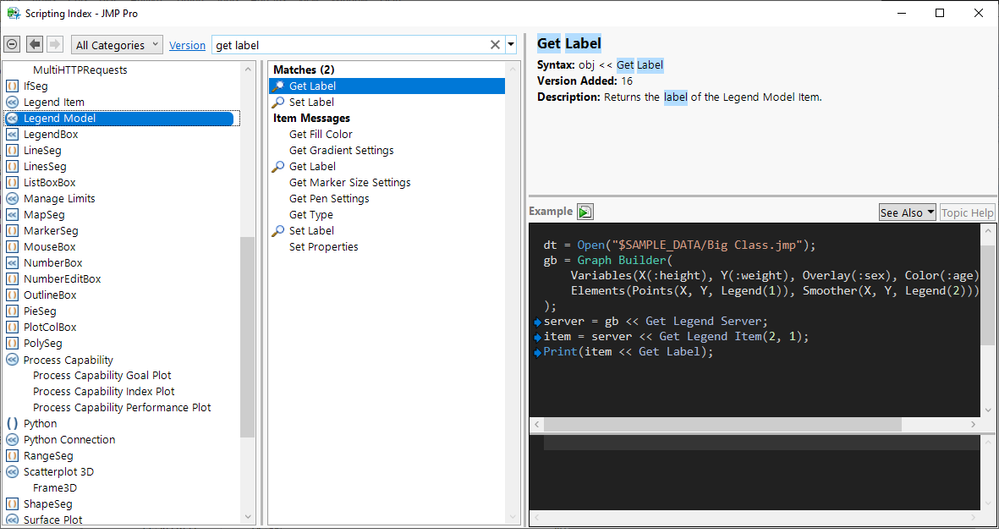999x529 pixels.
Task: Select Process Capability in the object list
Action: (x=68, y=359)
